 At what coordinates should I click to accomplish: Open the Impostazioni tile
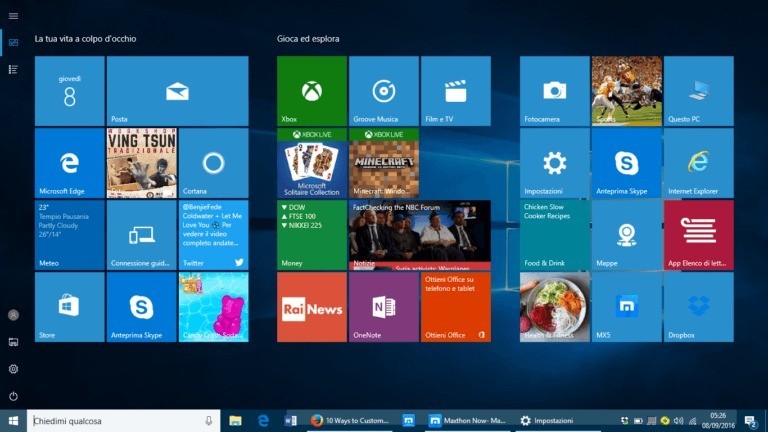point(554,163)
